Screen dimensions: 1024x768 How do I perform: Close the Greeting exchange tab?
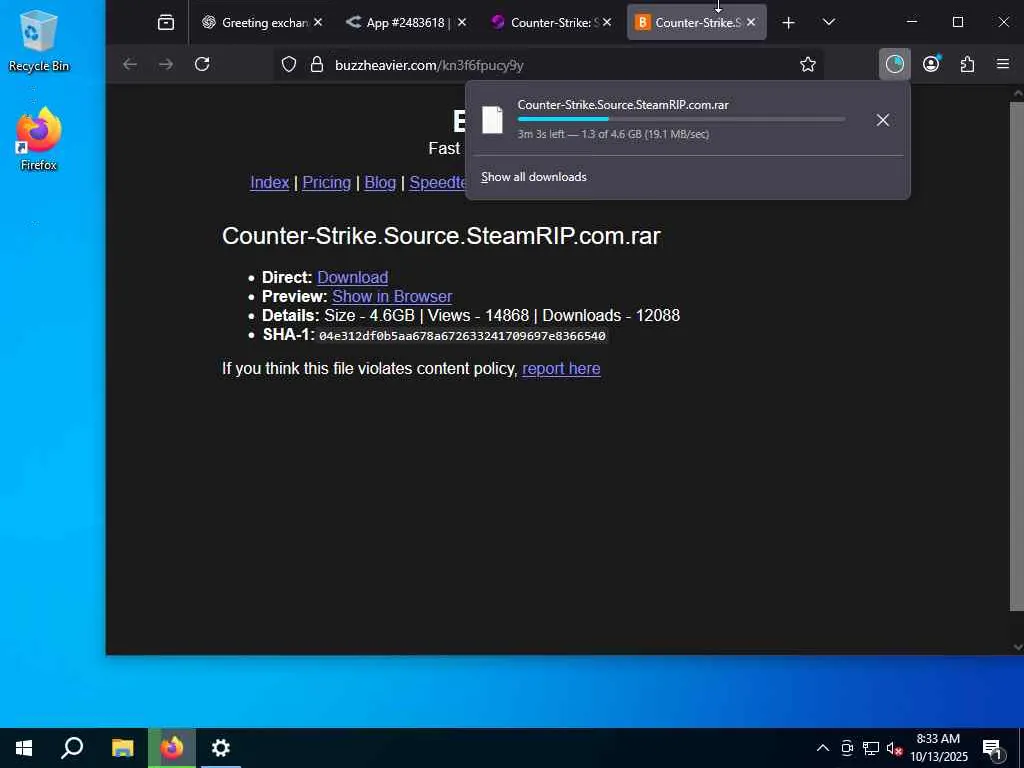click(x=318, y=22)
